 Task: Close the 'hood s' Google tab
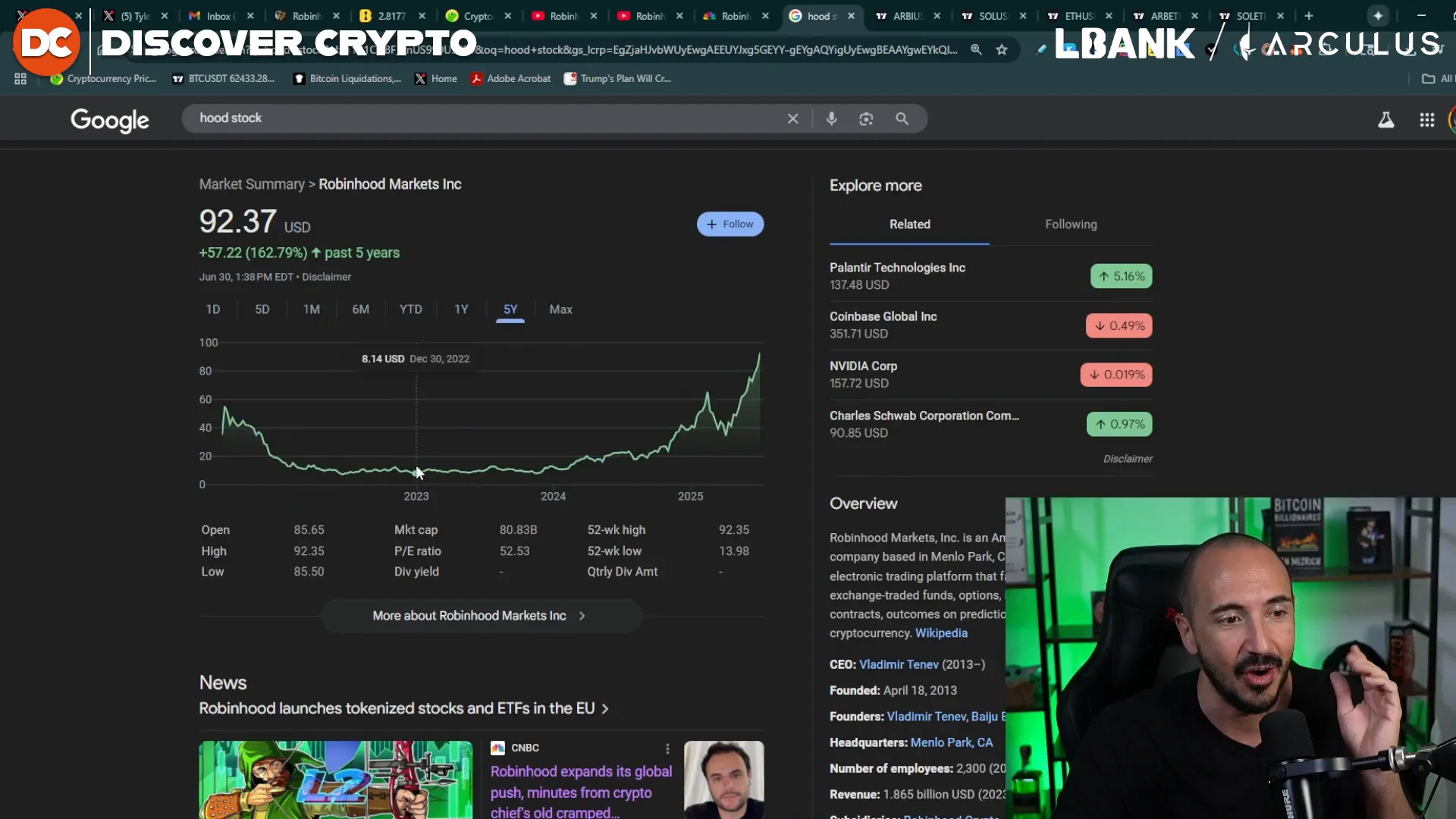(x=851, y=16)
